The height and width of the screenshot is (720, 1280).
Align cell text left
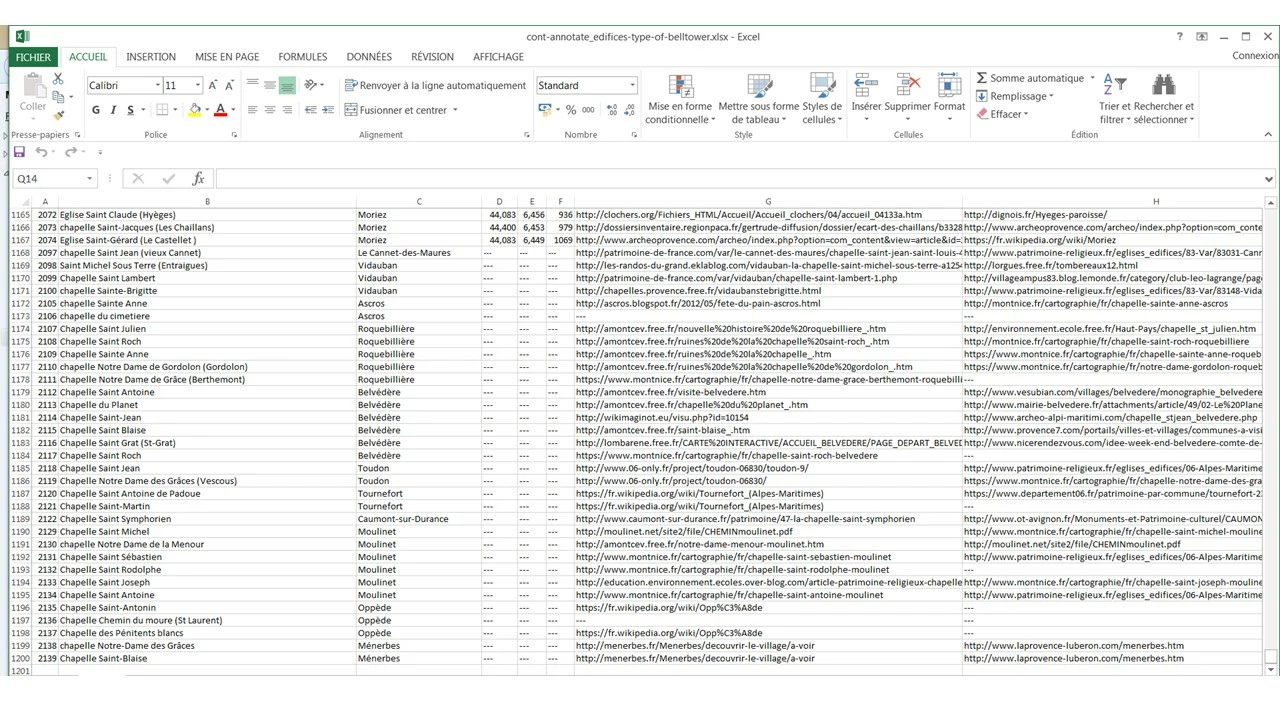(x=252, y=110)
